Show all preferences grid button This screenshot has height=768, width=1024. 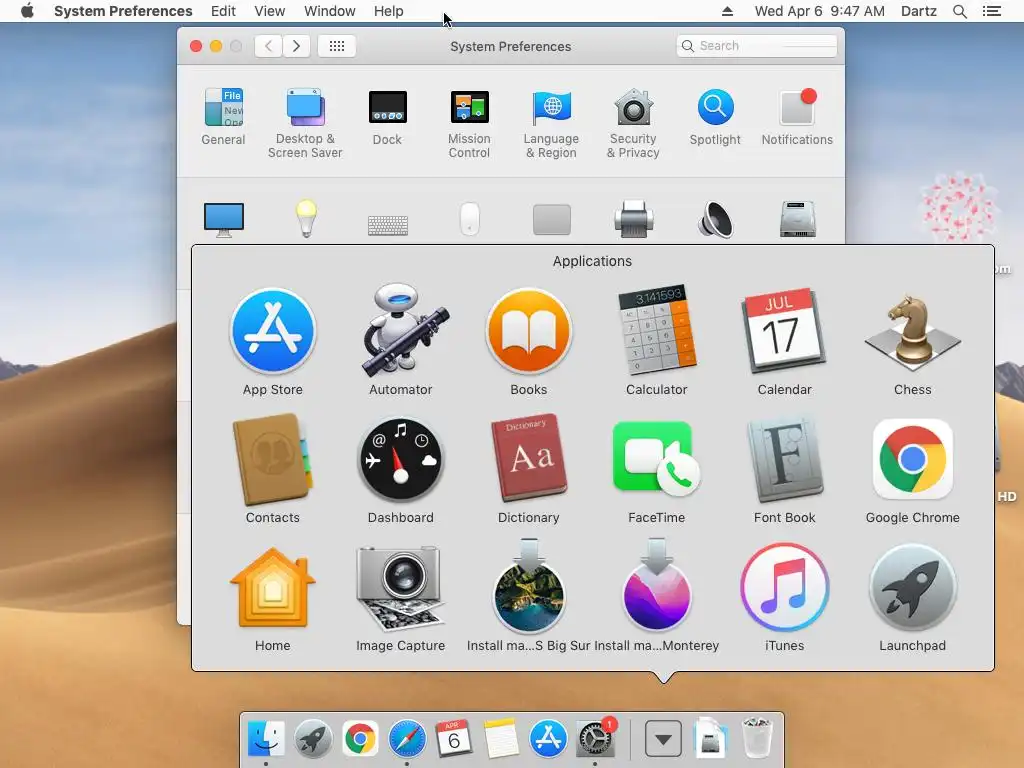tap(337, 46)
